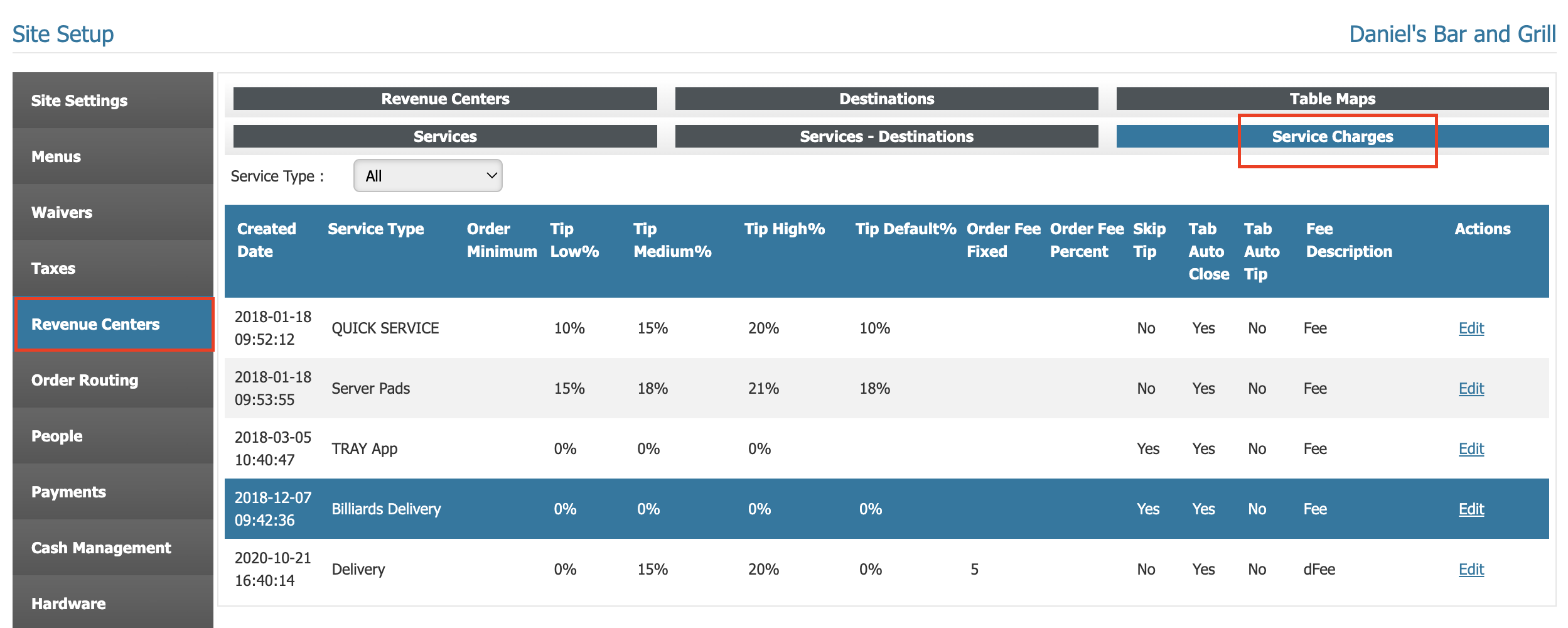Image resolution: width=1568 pixels, height=628 pixels.
Task: Open the Service Type dropdown
Action: coord(427,176)
